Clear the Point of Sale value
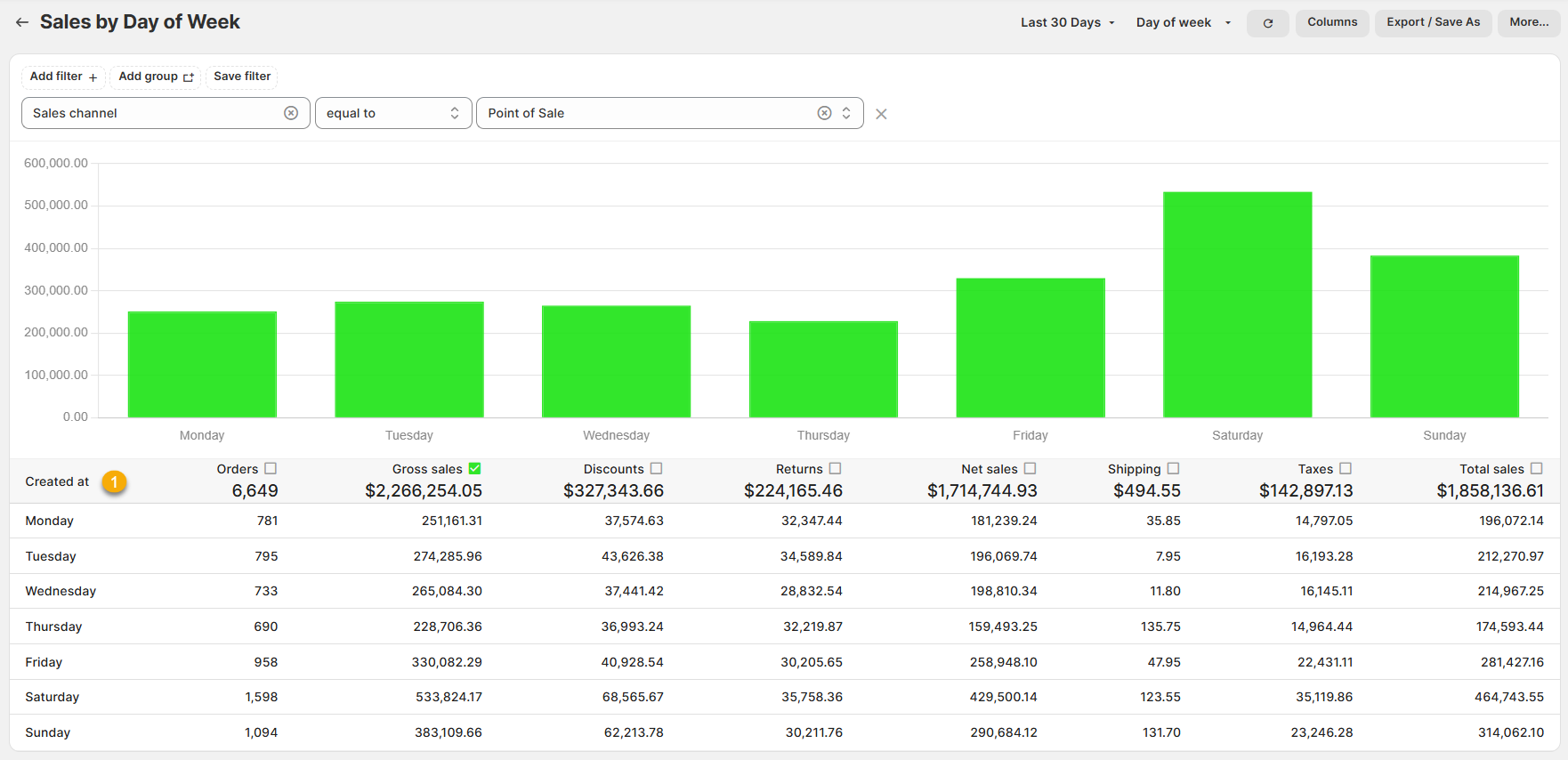This screenshot has height=760, width=1568. click(824, 113)
